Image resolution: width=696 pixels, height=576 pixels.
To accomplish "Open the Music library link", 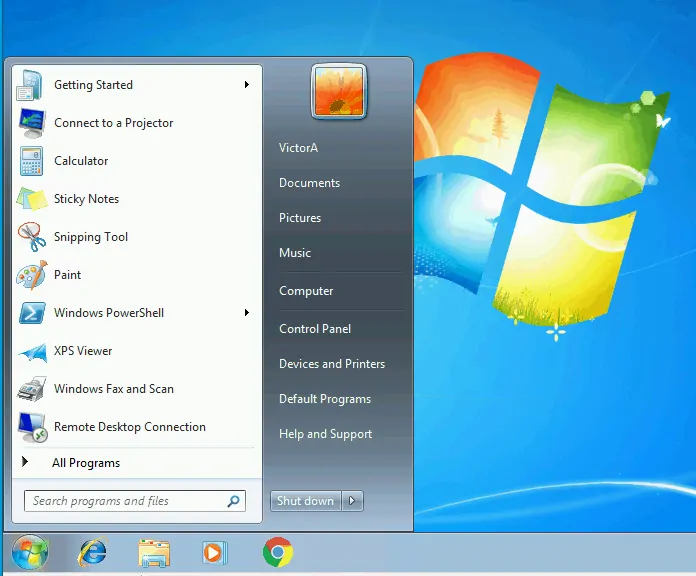I will coord(295,253).
